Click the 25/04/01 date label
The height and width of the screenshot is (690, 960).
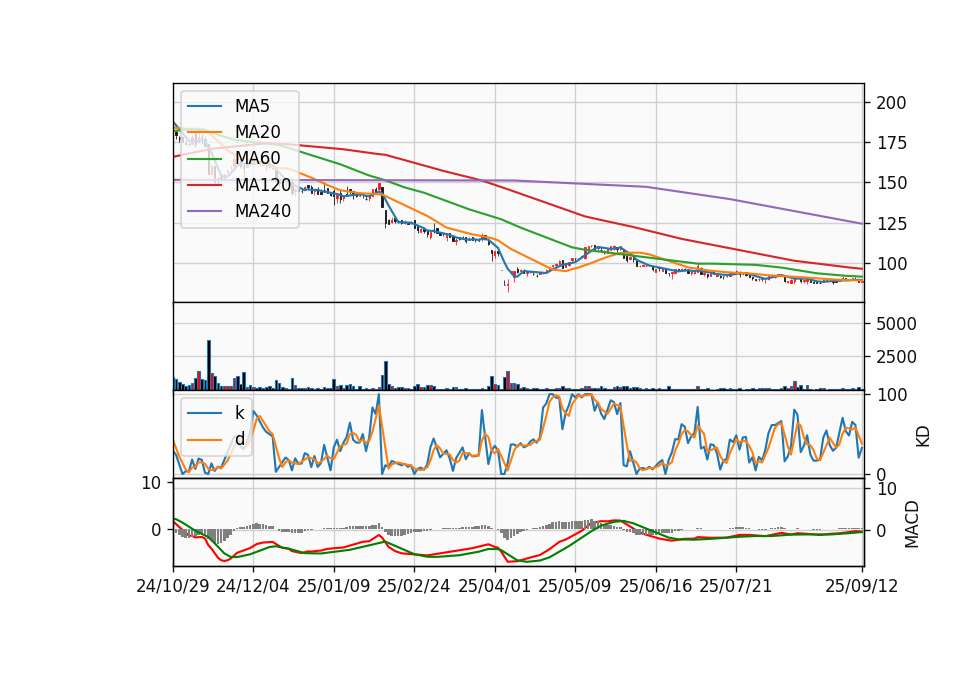(494, 586)
